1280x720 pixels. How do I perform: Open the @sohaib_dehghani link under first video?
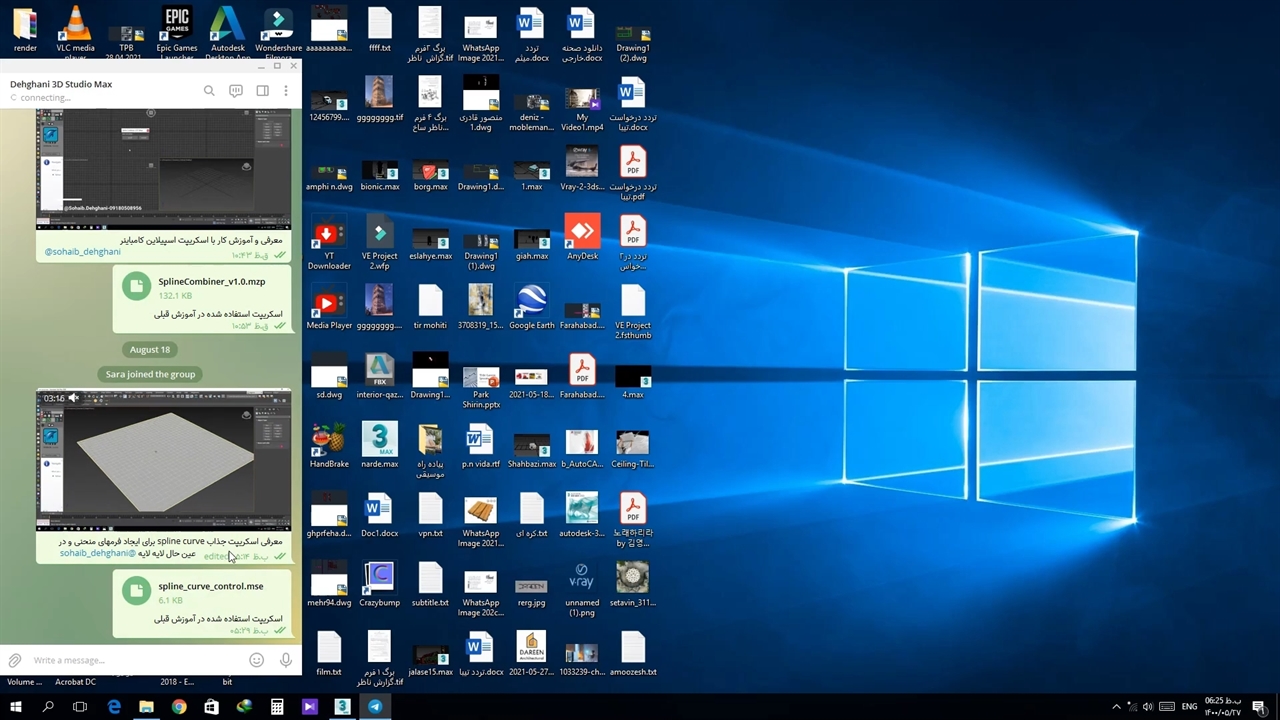(x=82, y=252)
